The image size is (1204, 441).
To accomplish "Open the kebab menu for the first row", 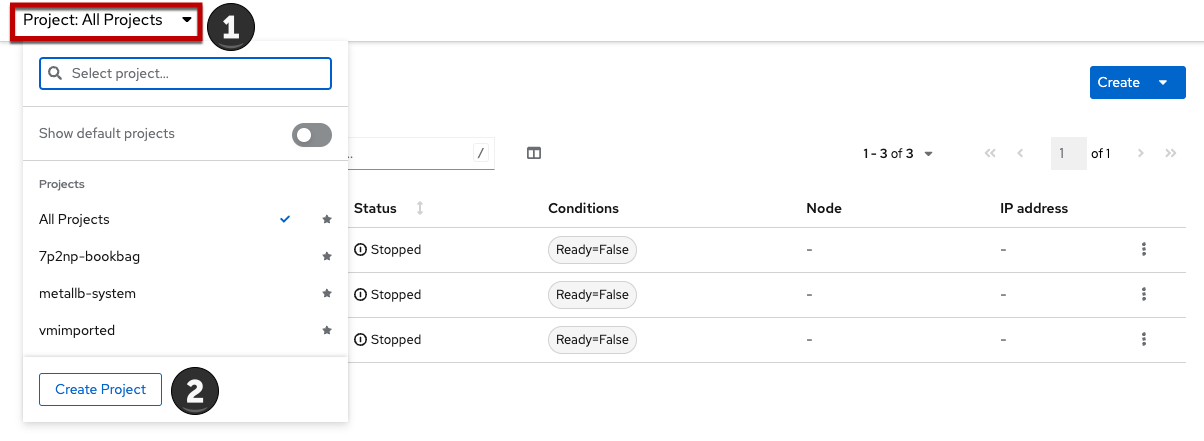I will click(x=1143, y=249).
